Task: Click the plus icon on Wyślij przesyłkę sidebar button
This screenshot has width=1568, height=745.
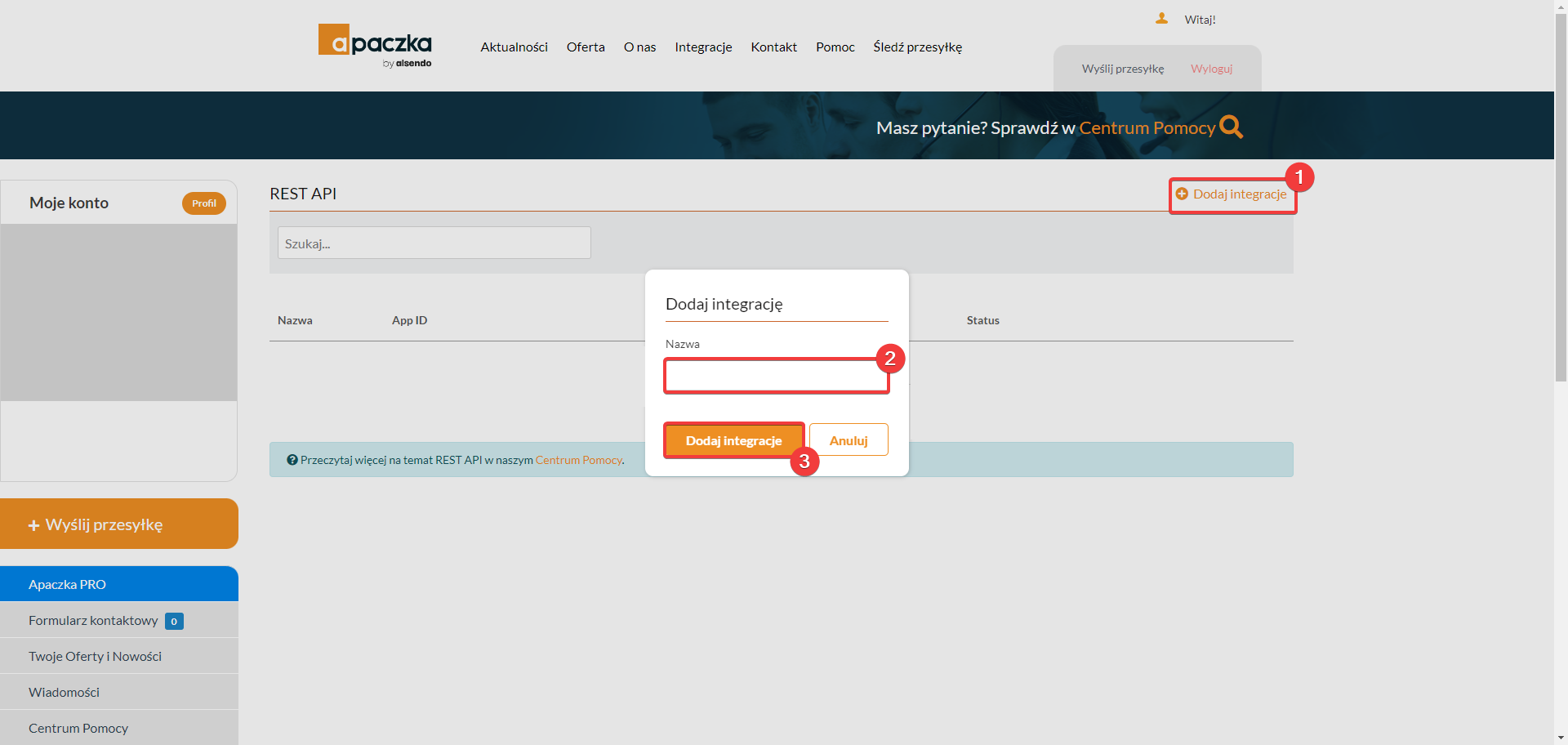Action: click(33, 524)
